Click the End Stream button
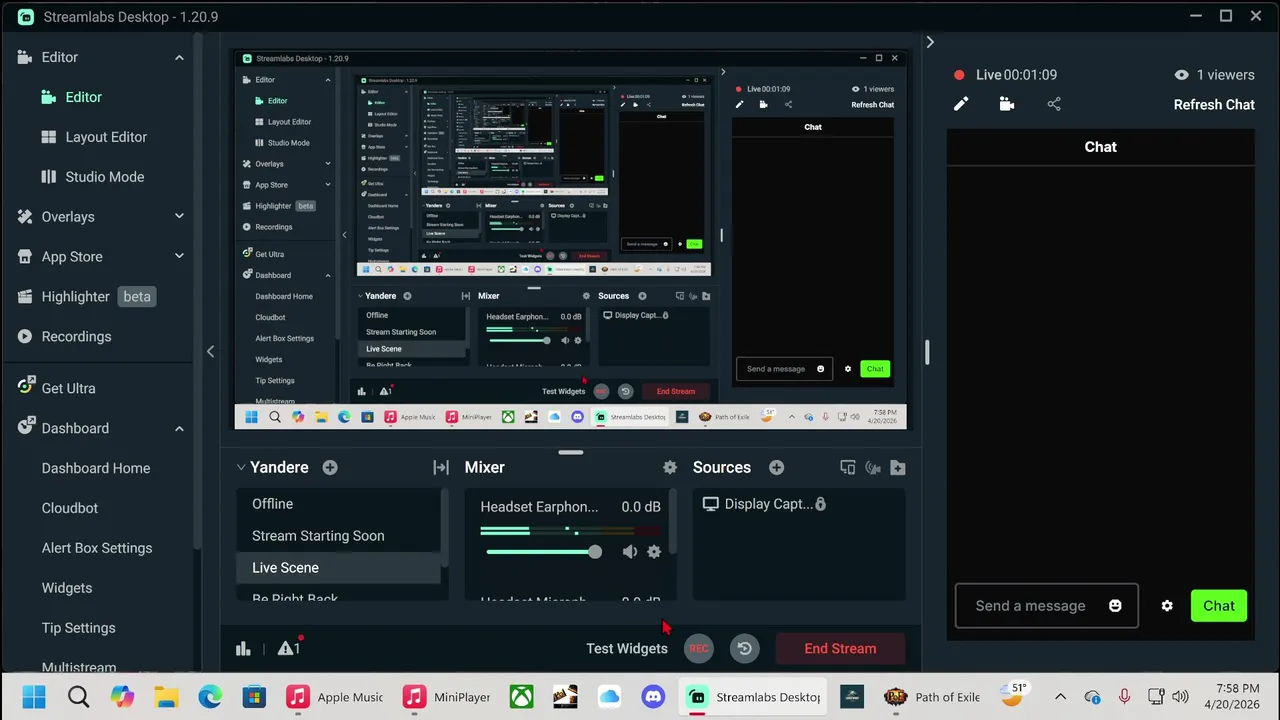1280x720 pixels. [x=840, y=648]
